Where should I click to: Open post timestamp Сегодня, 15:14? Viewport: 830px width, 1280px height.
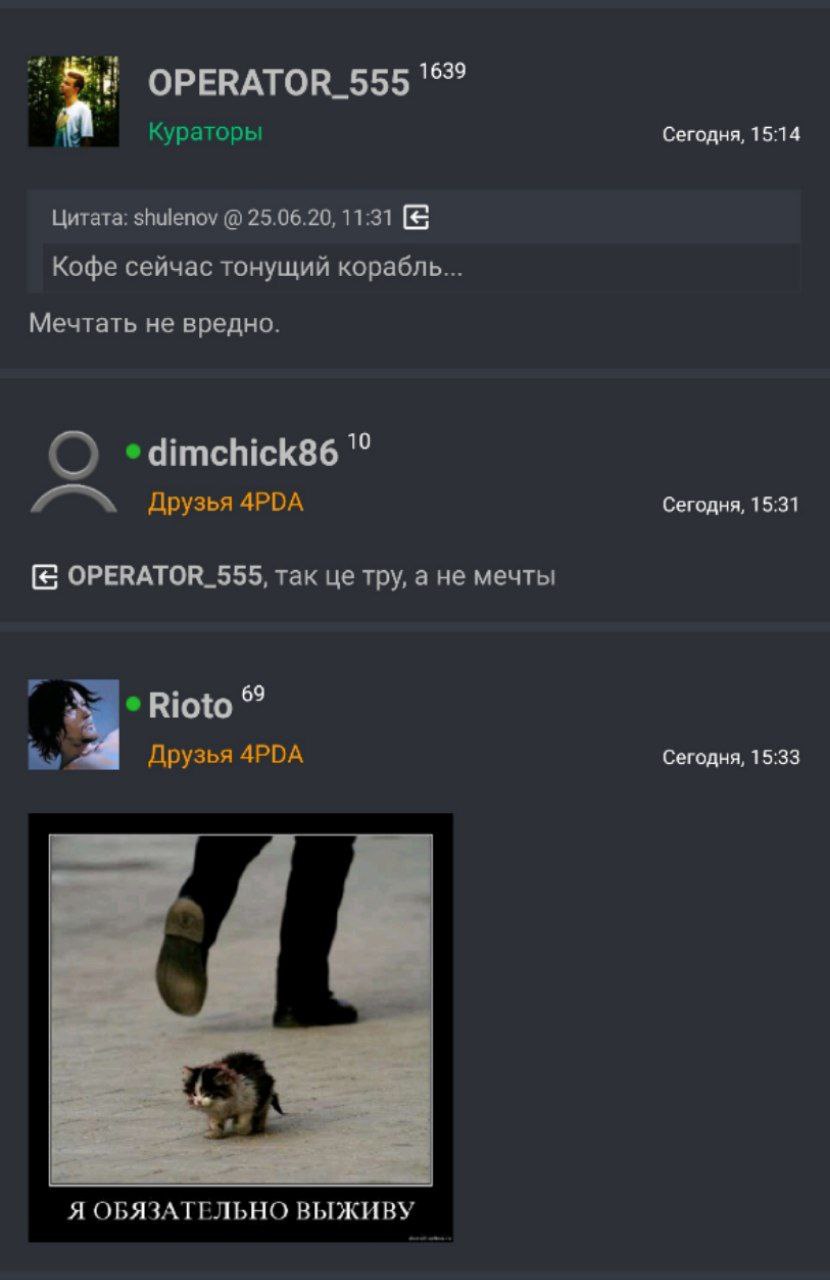(x=731, y=135)
